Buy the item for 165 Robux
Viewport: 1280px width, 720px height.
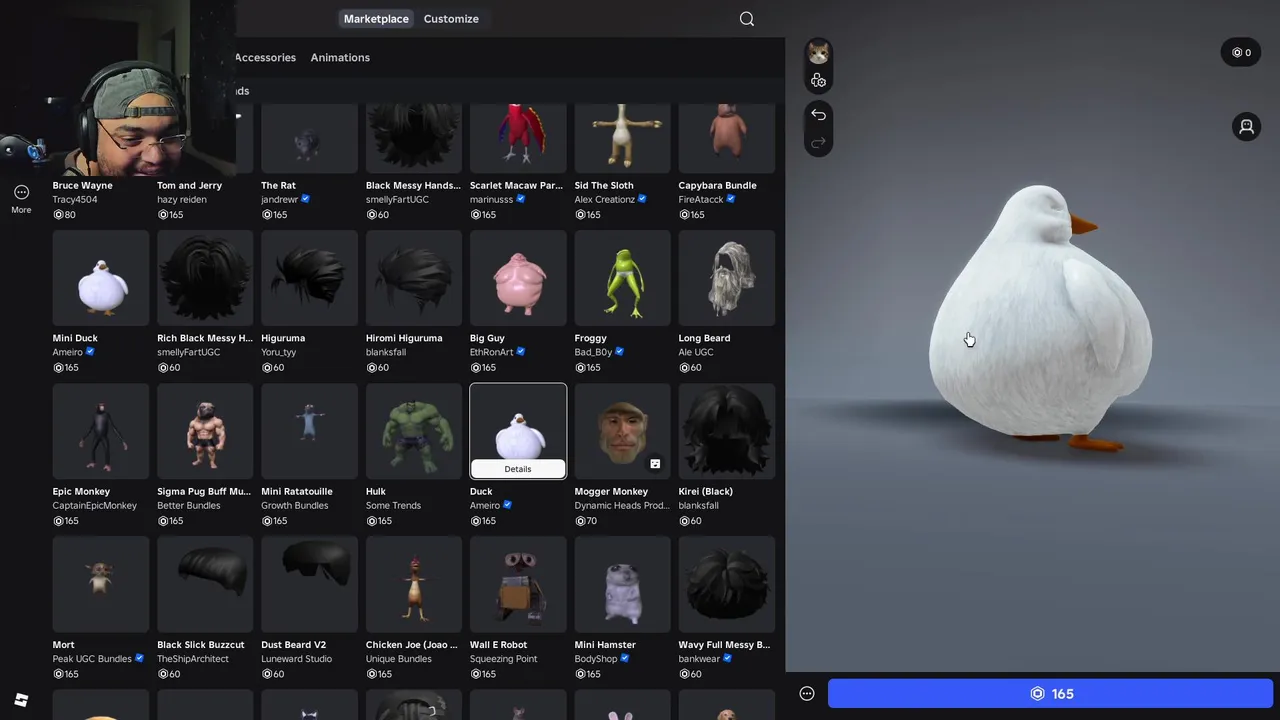point(1050,694)
